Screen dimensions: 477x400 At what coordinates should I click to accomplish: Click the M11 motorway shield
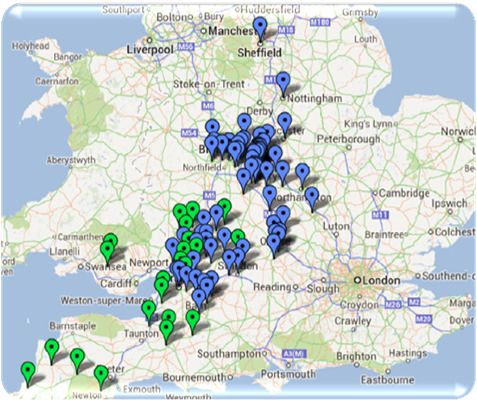coord(380,215)
